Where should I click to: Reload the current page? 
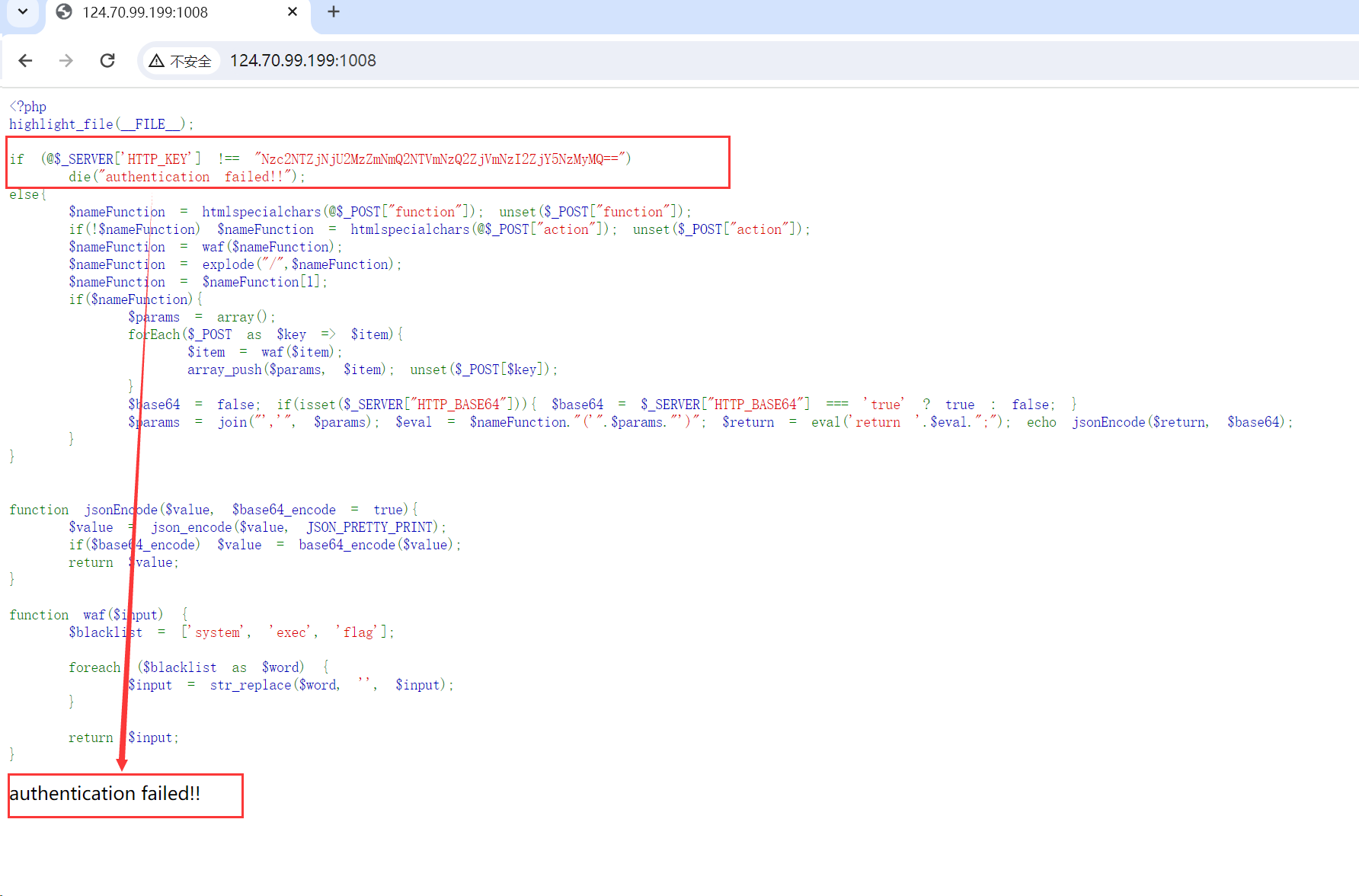[107, 61]
